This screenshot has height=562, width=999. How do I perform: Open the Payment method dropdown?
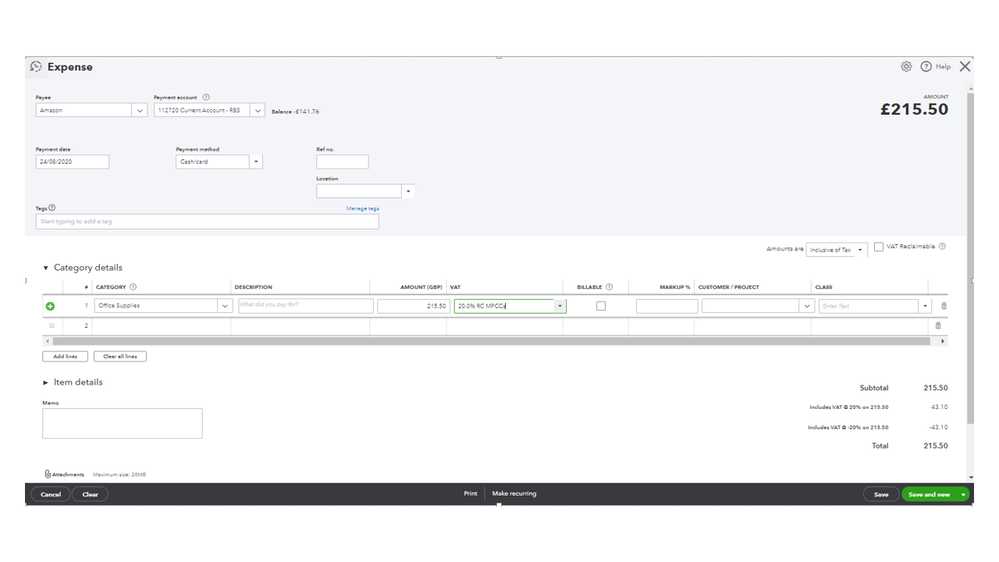256,162
